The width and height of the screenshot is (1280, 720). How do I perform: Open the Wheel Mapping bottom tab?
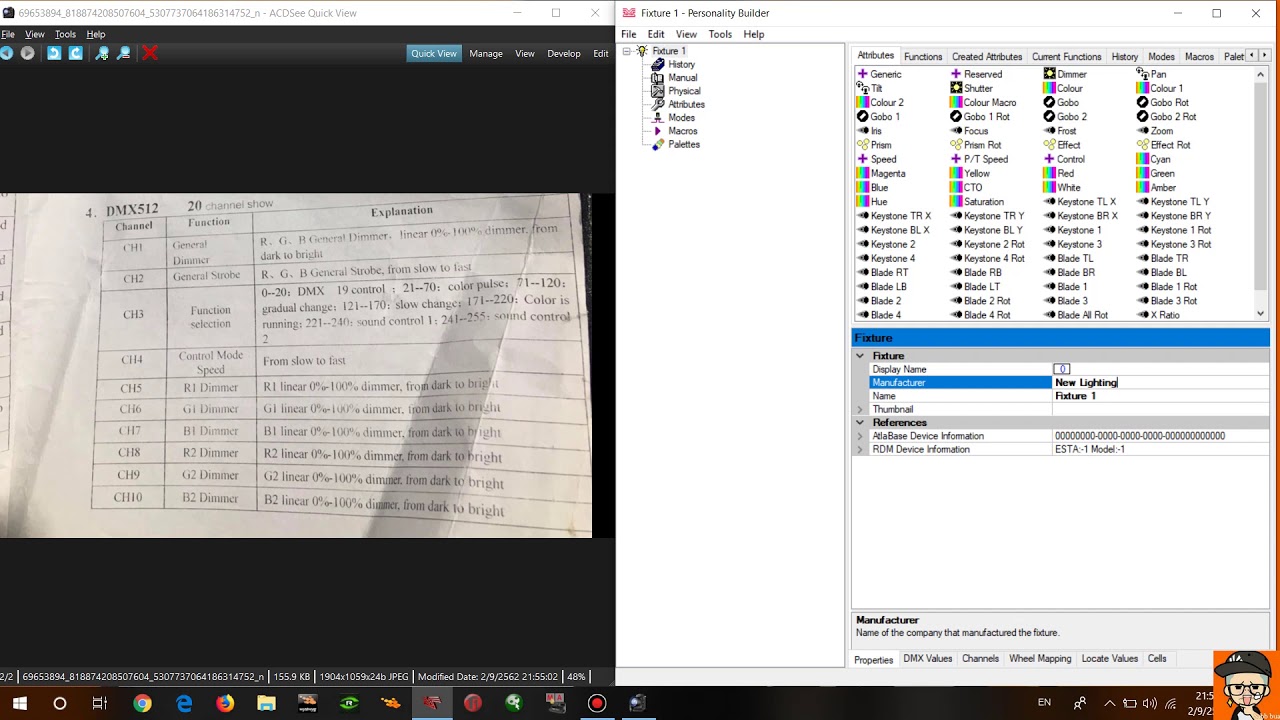(x=1040, y=659)
